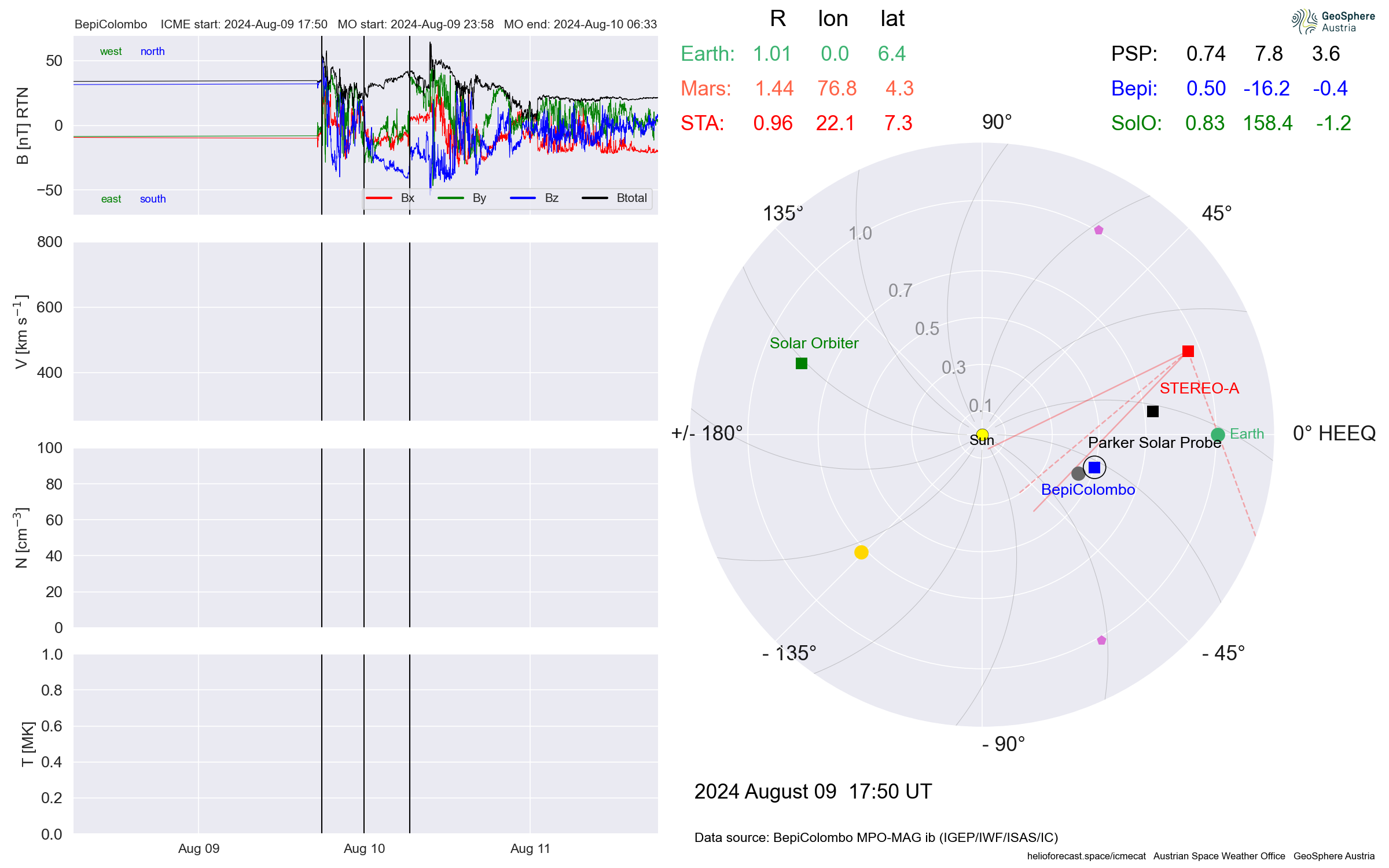Click the black Btotal legend line

point(595,198)
